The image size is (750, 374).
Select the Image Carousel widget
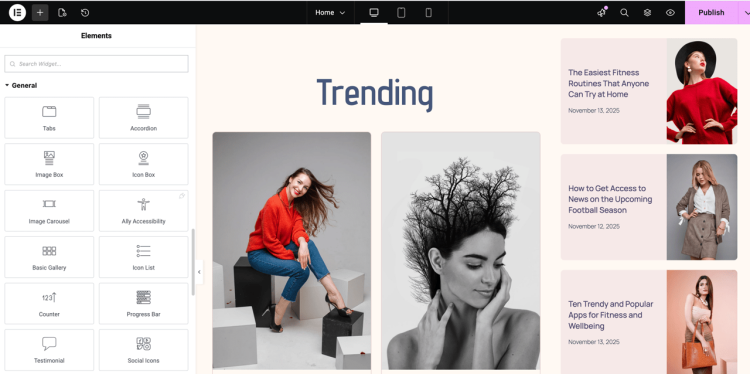tap(49, 210)
